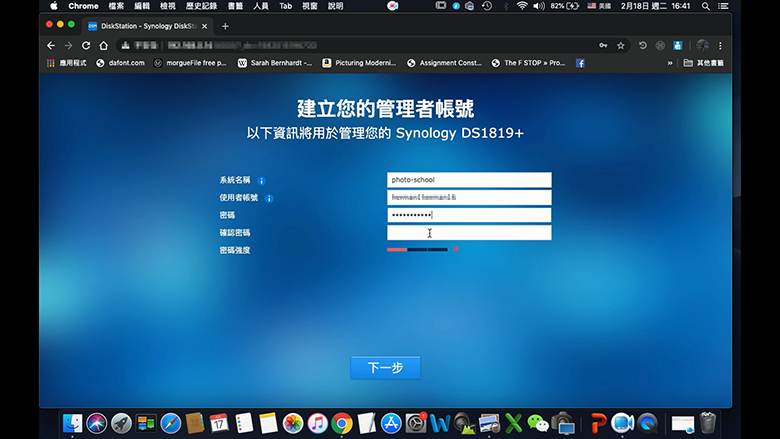Close the DiskStation tab
The width and height of the screenshot is (780, 439).
click(204, 26)
